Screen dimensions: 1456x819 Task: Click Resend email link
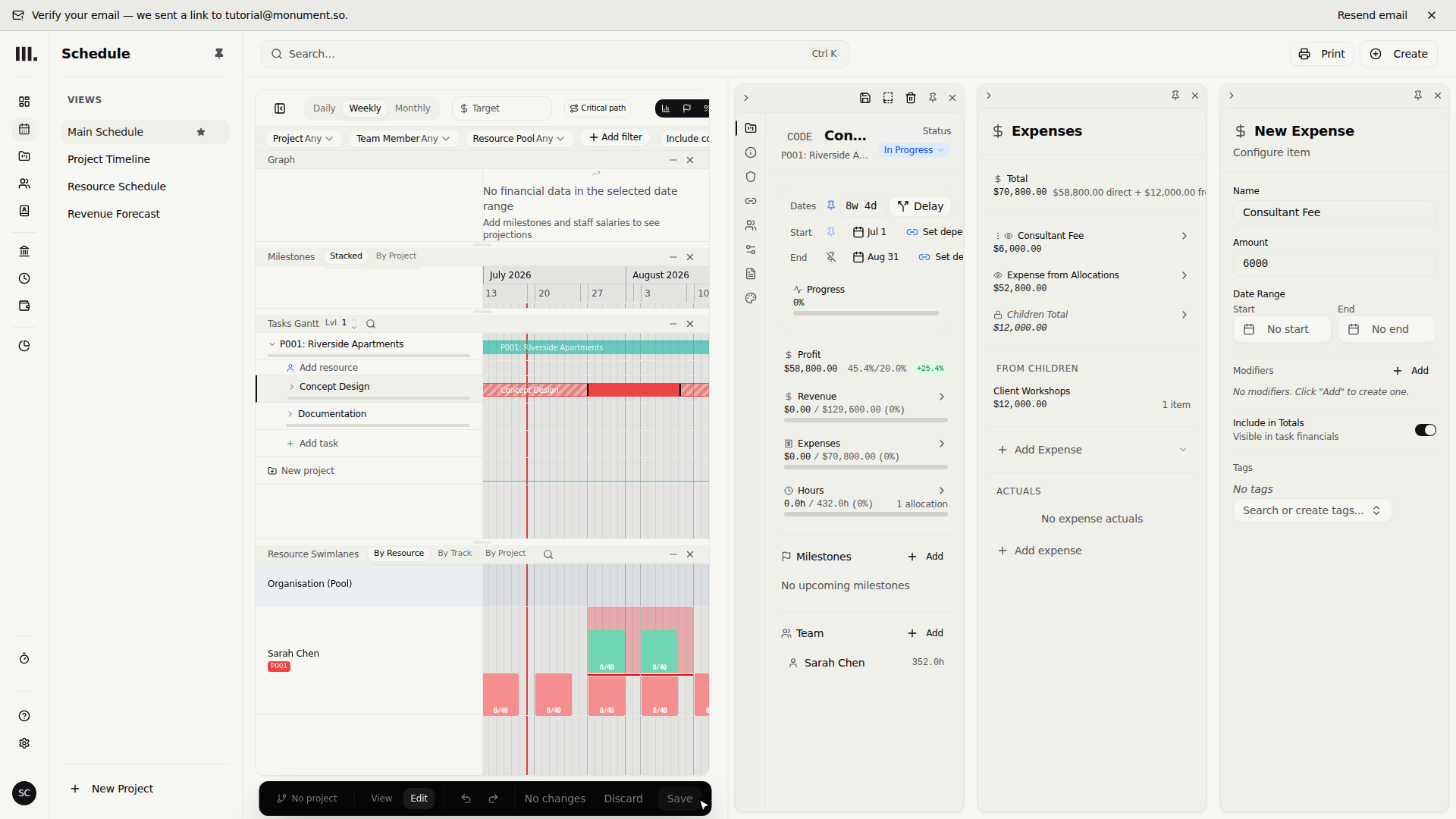pos(1372,15)
